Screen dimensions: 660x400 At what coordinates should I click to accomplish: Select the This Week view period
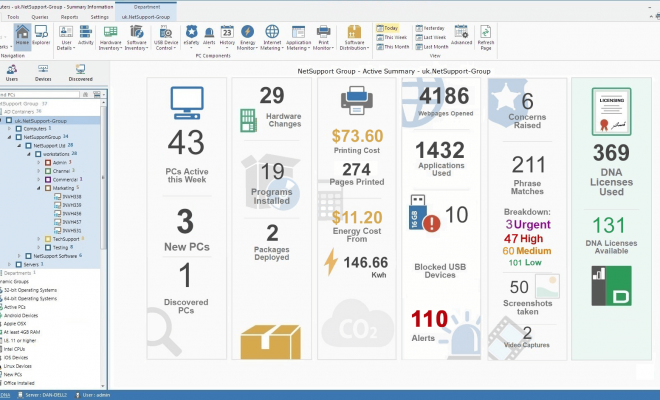point(392,37)
